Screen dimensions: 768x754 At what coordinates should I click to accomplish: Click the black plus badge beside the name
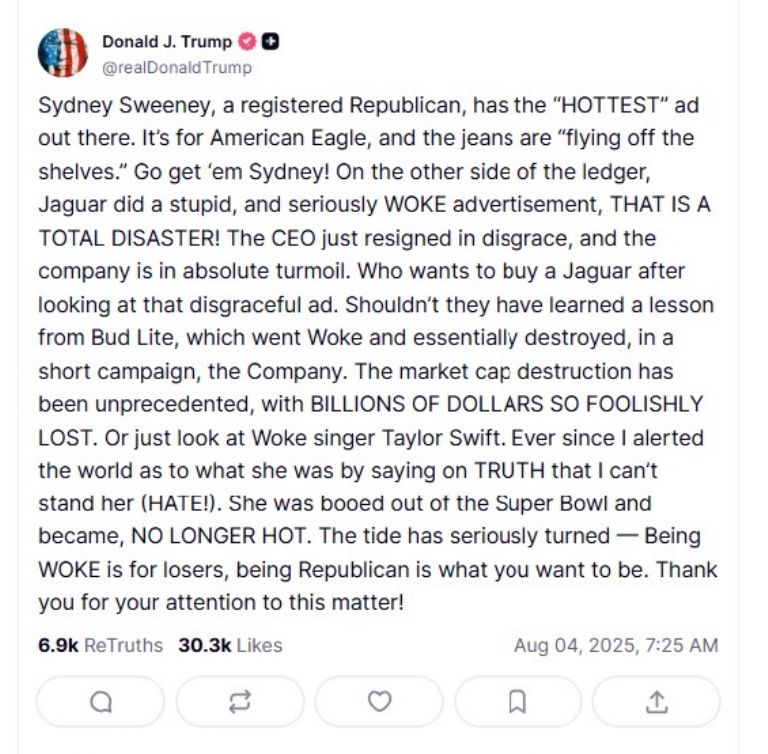pos(270,42)
